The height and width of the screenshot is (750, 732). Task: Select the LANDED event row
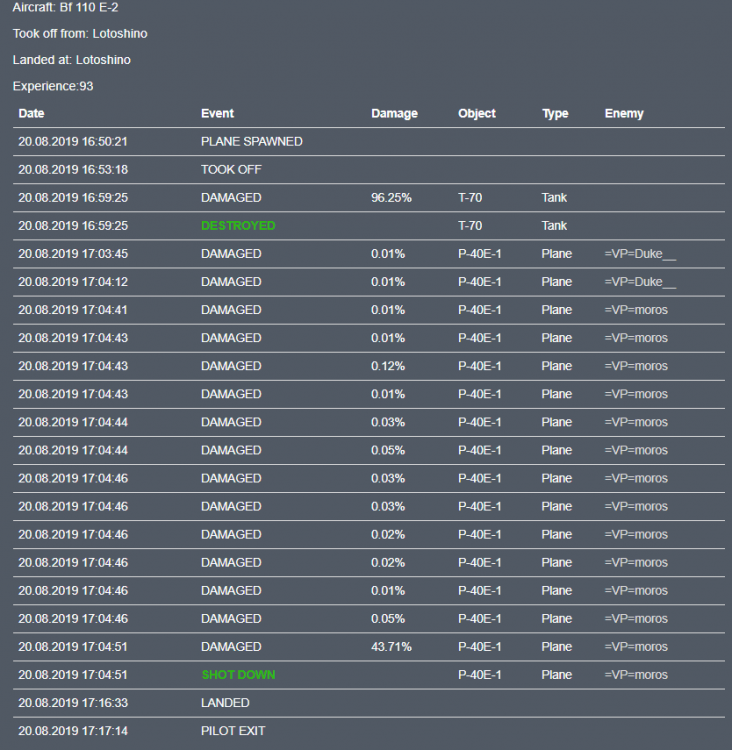[x=225, y=703]
